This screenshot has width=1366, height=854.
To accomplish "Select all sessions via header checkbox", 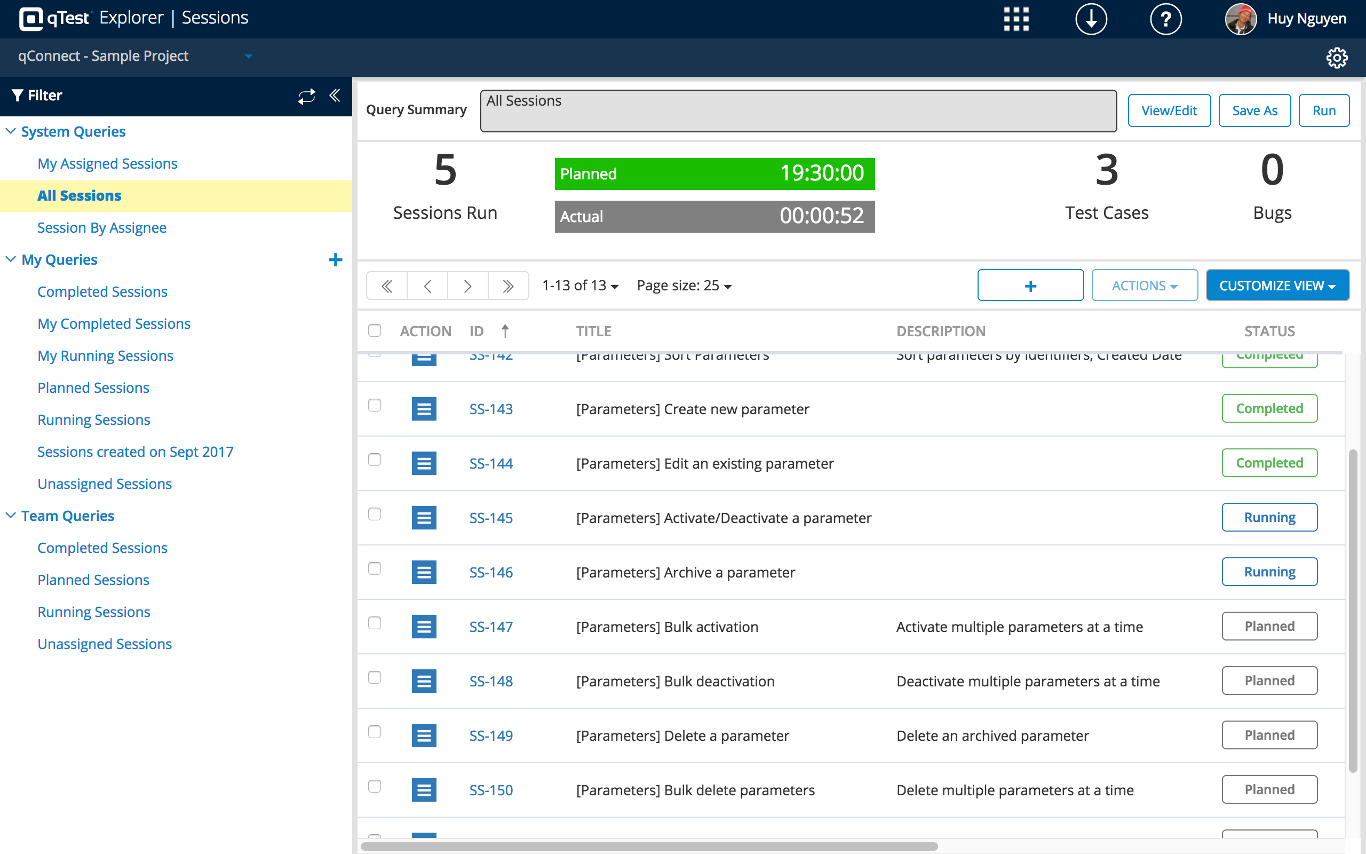I will point(375,331).
